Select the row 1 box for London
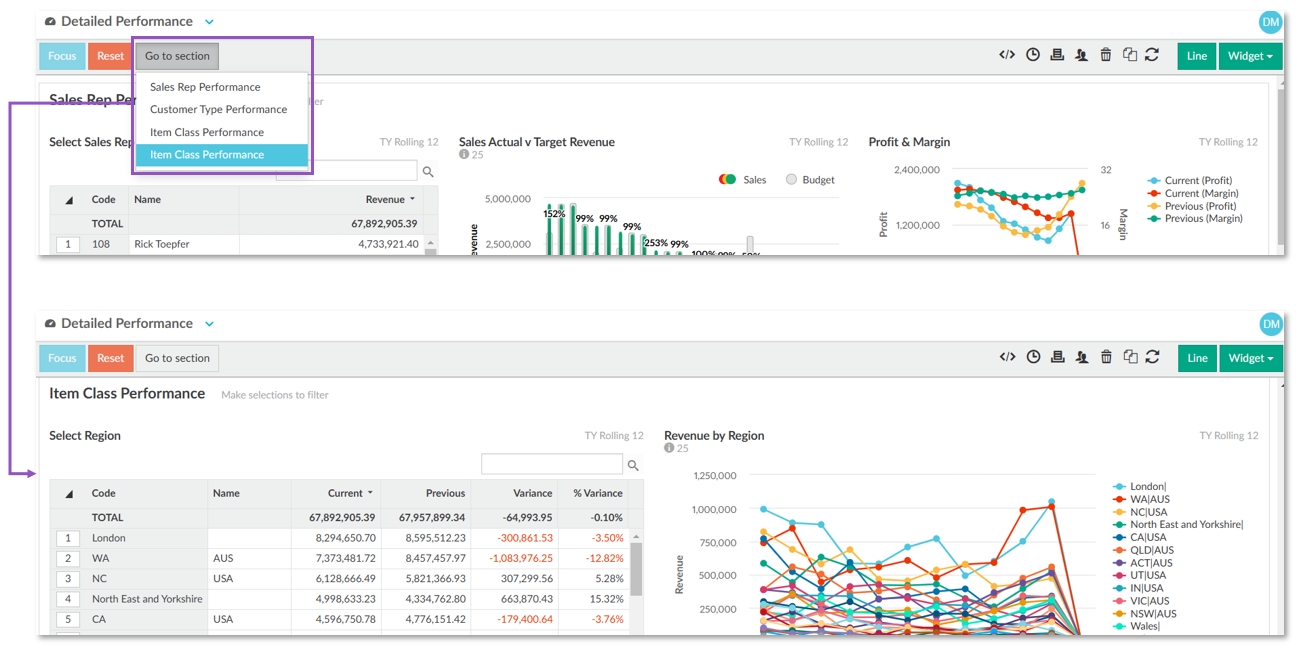 [68, 538]
